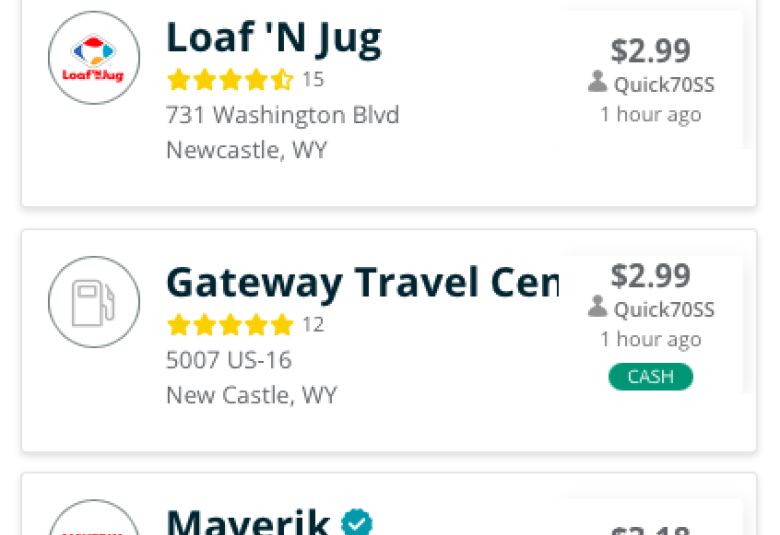Viewport: 780px width, 535px height.
Task: Click the 731 Washington Blvd address
Action: [x=283, y=115]
